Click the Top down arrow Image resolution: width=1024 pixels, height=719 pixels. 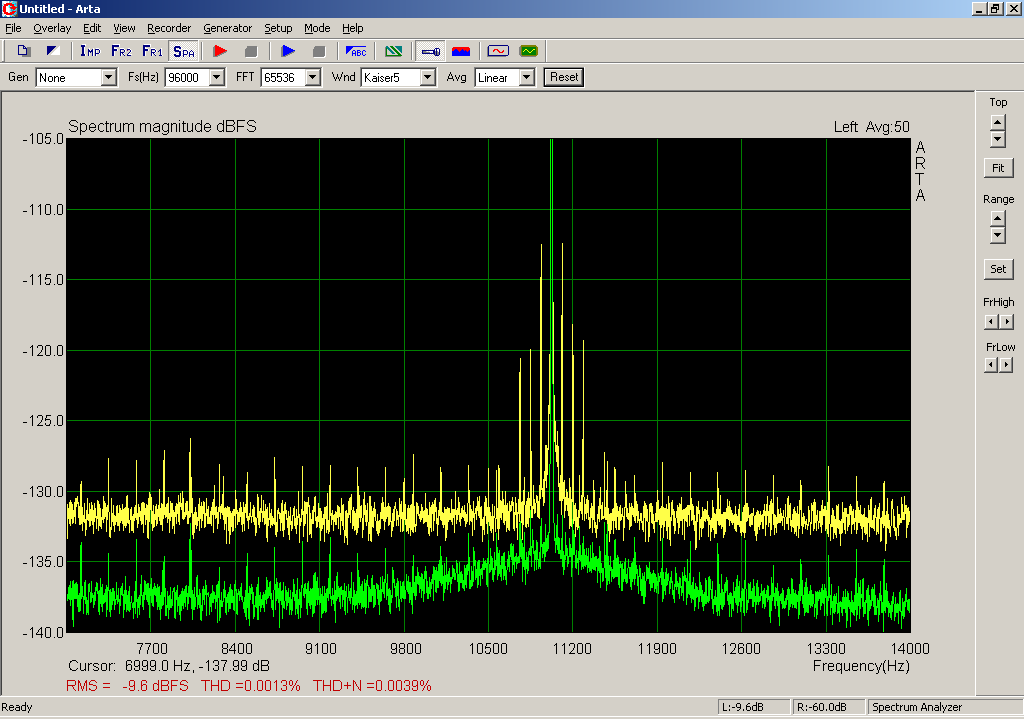pyautogui.click(x=997, y=139)
